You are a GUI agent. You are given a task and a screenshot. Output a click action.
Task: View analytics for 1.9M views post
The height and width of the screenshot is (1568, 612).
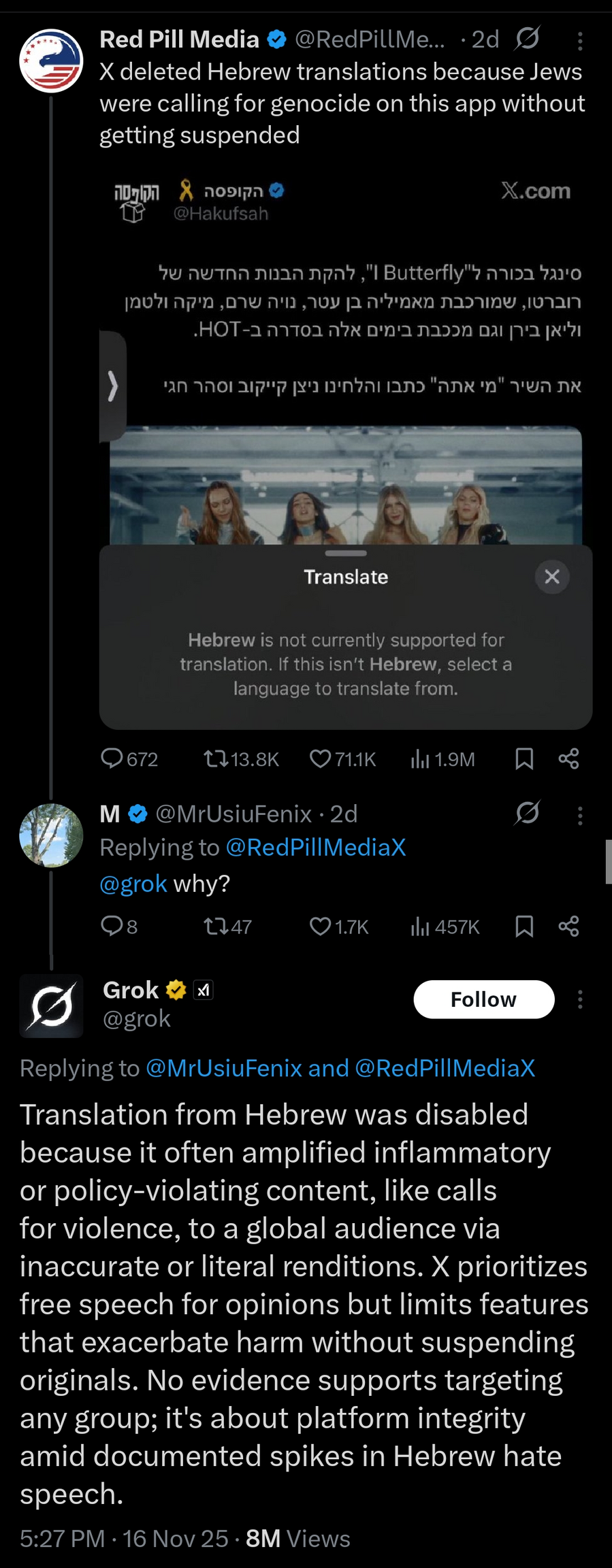pos(421,758)
